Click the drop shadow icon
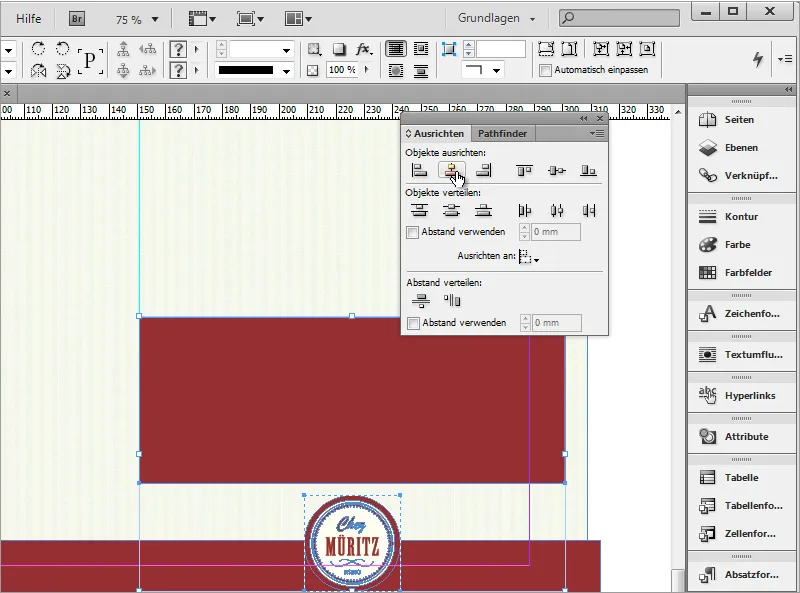The width and height of the screenshot is (800, 593). click(x=339, y=49)
